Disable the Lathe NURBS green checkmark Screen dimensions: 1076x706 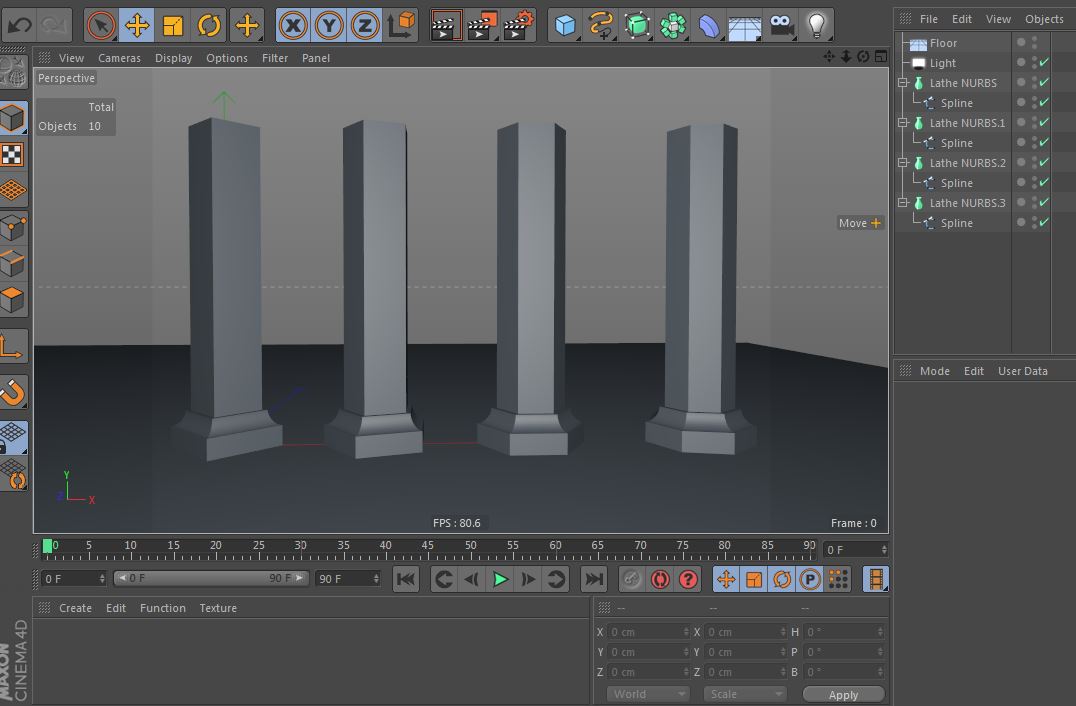[1044, 83]
